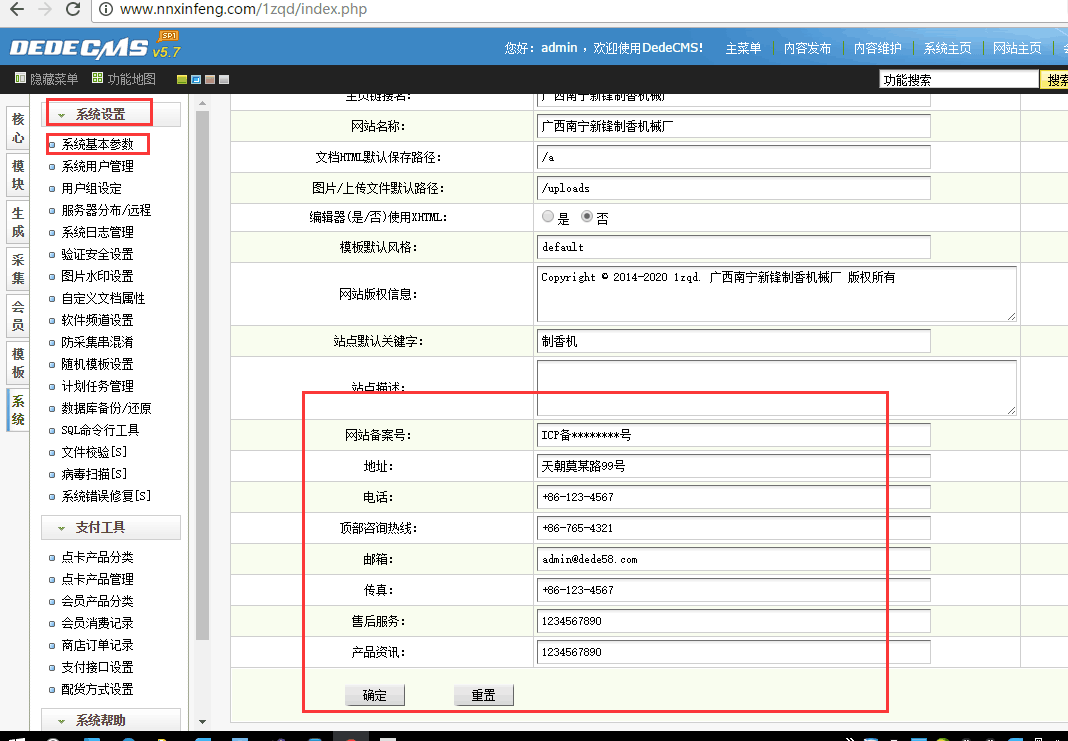Switch to the 采集 side tab
The width and height of the screenshot is (1068, 741).
(18, 269)
